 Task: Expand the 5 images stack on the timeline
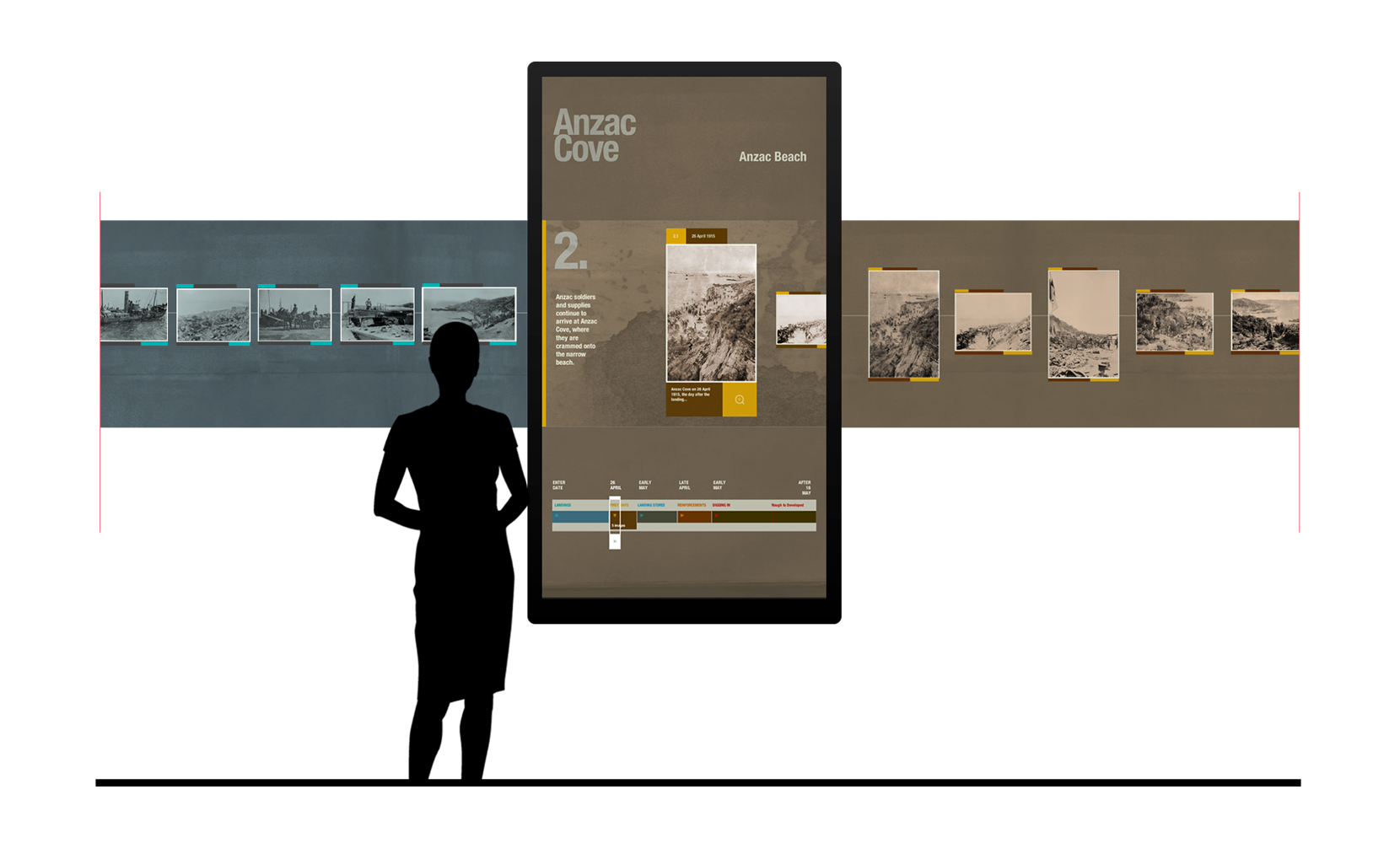tap(617, 525)
